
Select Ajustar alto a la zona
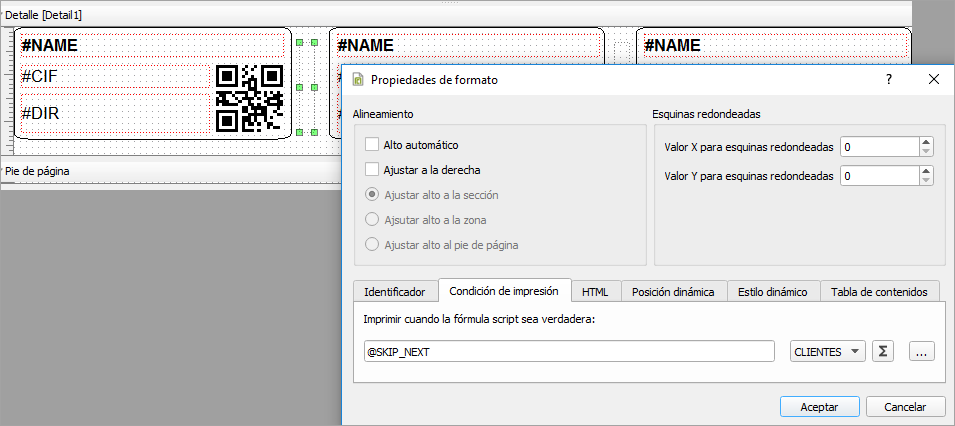click(373, 219)
